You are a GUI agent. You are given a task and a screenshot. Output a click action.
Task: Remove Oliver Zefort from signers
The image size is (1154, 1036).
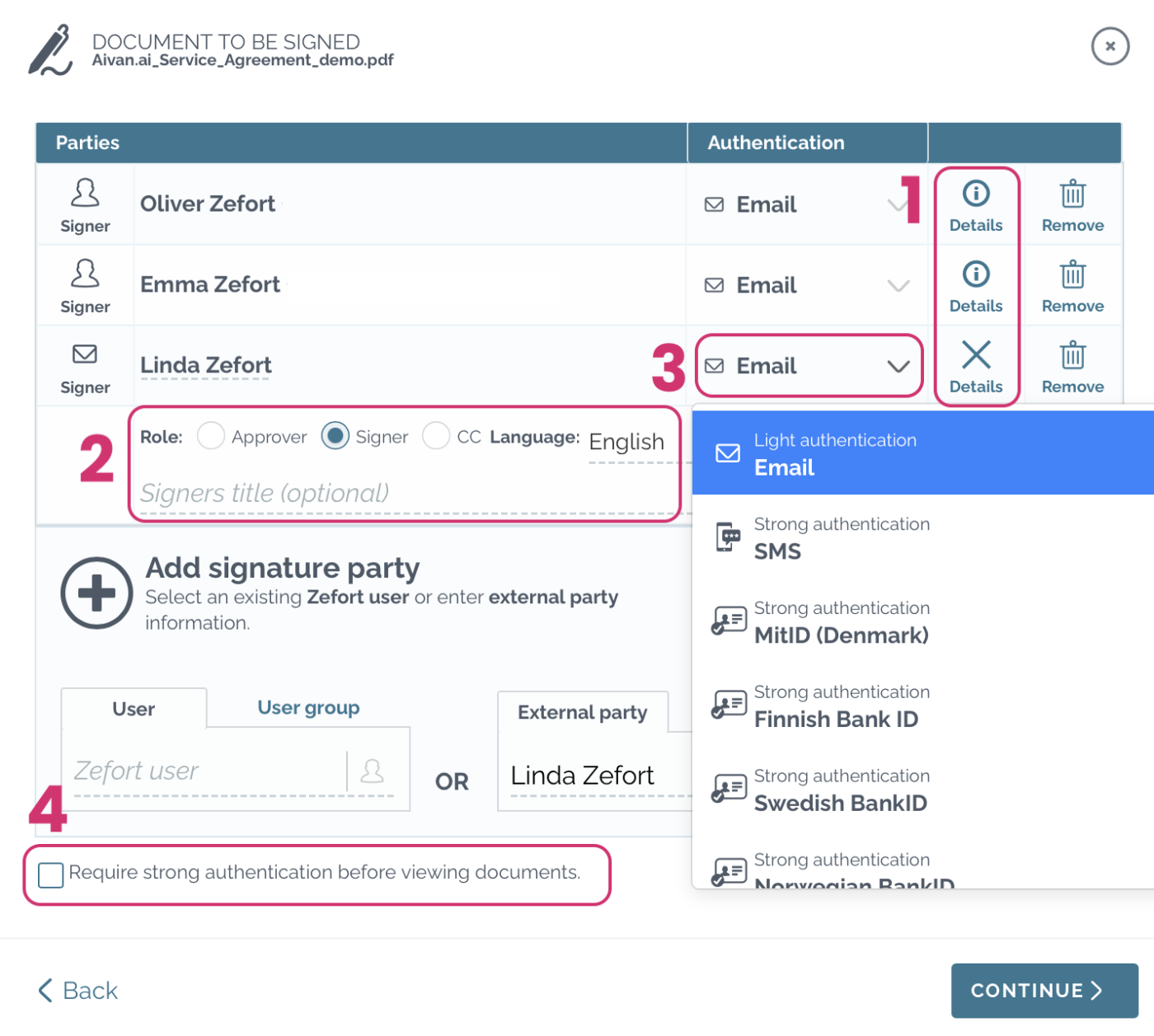[1072, 205]
